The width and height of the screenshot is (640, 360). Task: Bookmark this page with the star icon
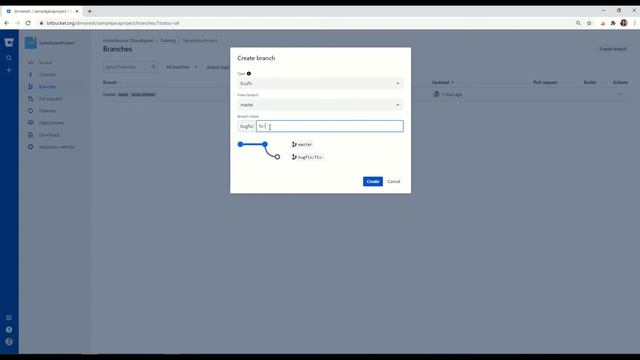point(589,23)
